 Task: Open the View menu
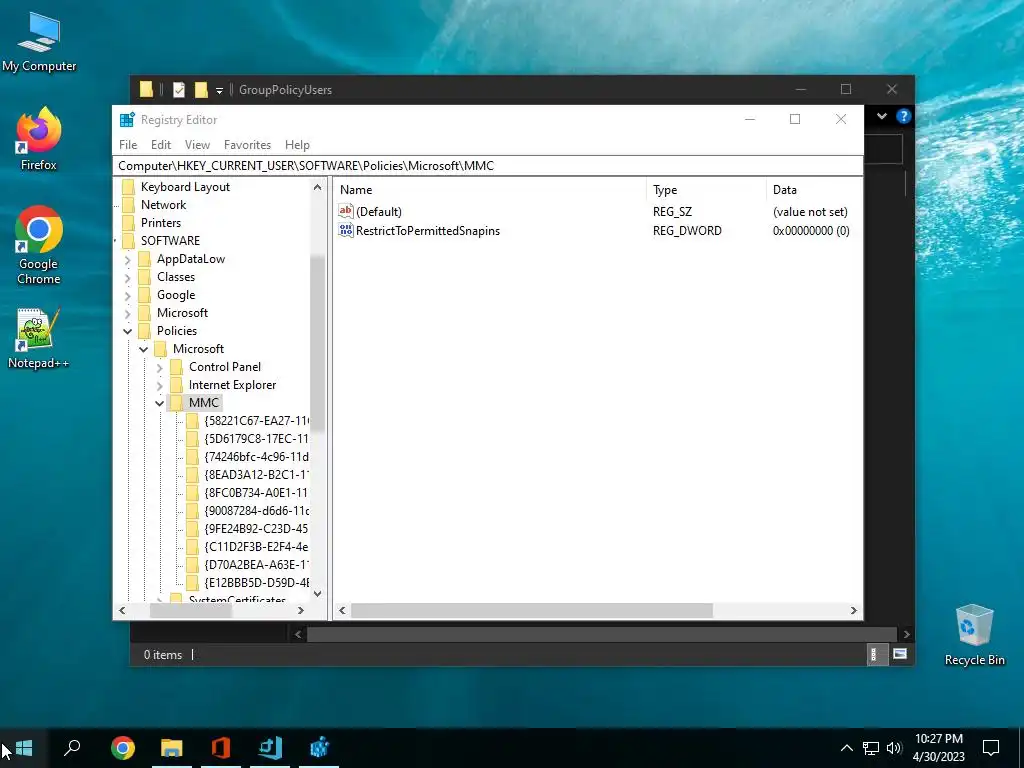[197, 145]
